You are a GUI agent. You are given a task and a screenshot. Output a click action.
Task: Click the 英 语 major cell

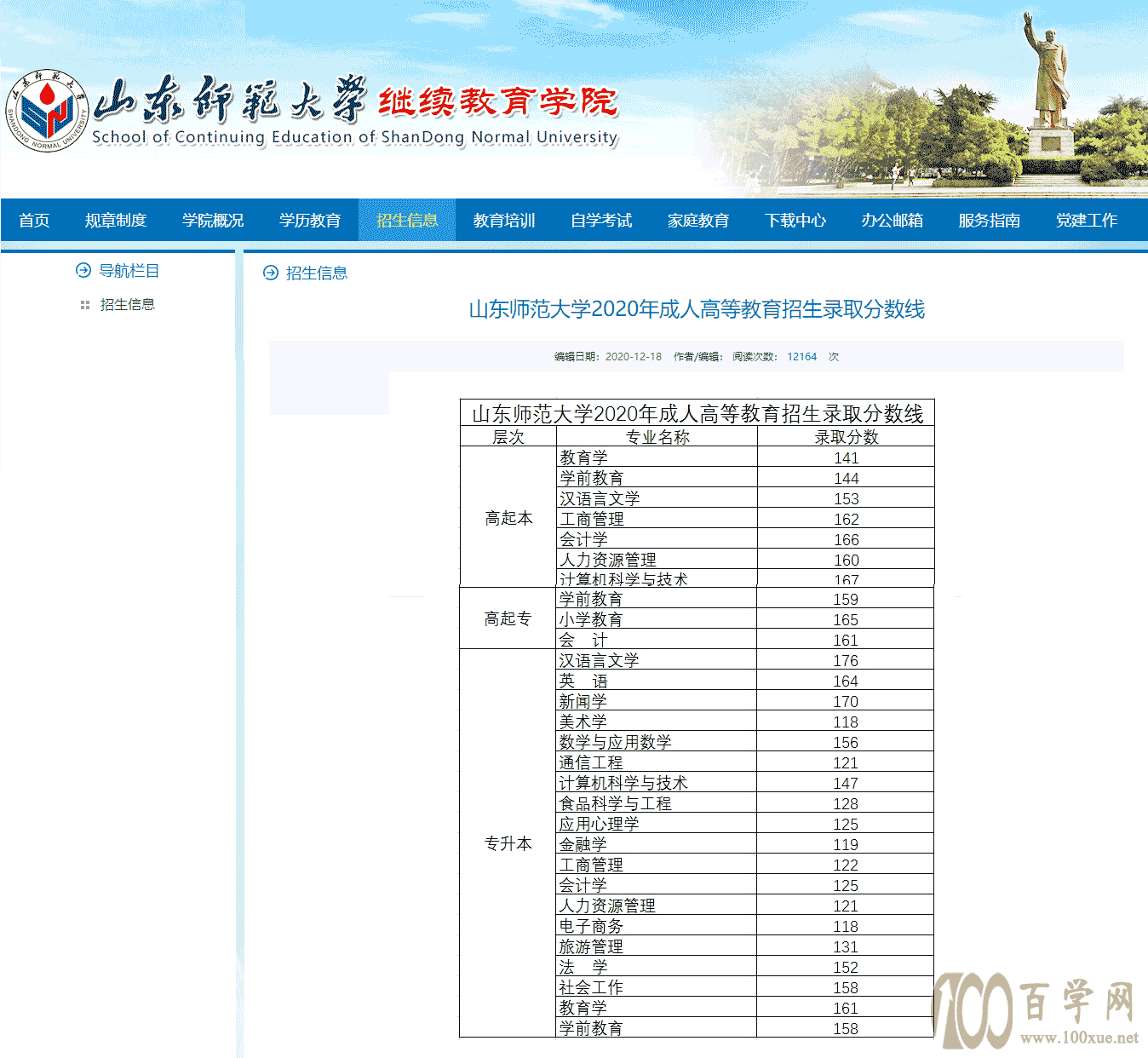tap(657, 681)
